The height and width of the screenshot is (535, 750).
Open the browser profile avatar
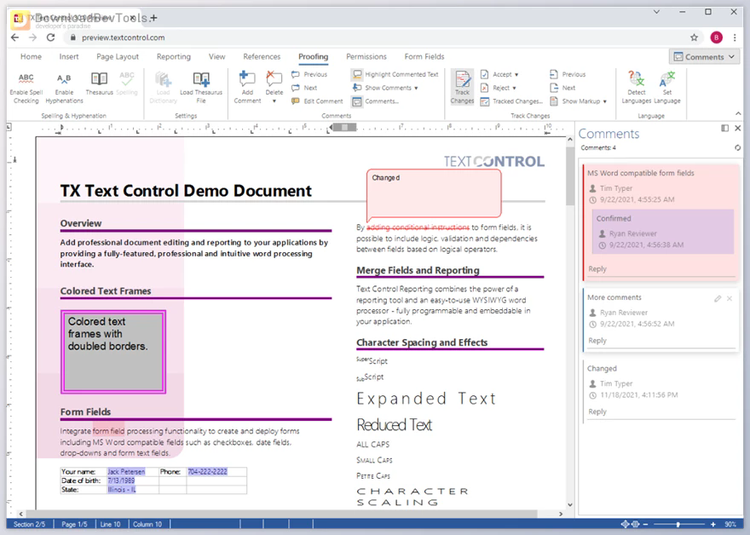(x=716, y=37)
